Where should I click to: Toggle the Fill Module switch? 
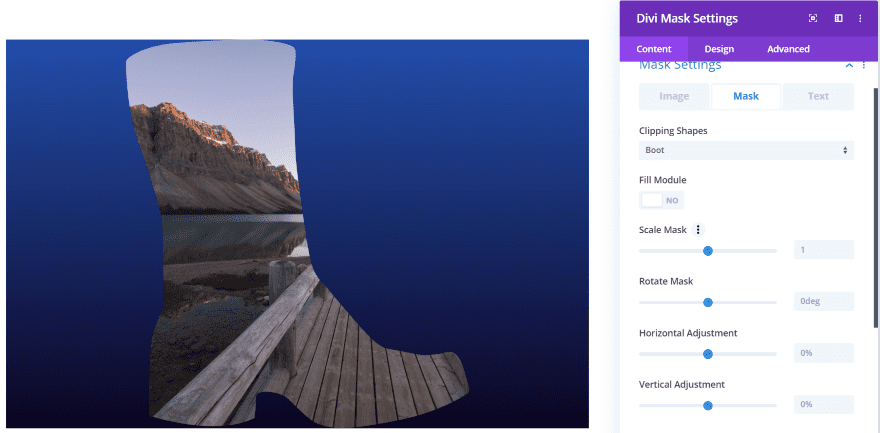coord(661,200)
